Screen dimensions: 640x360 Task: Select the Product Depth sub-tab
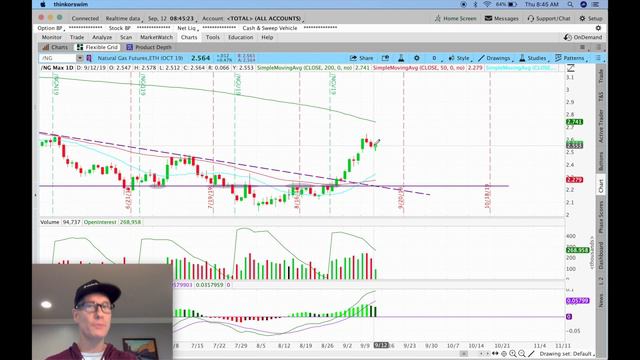tap(149, 47)
